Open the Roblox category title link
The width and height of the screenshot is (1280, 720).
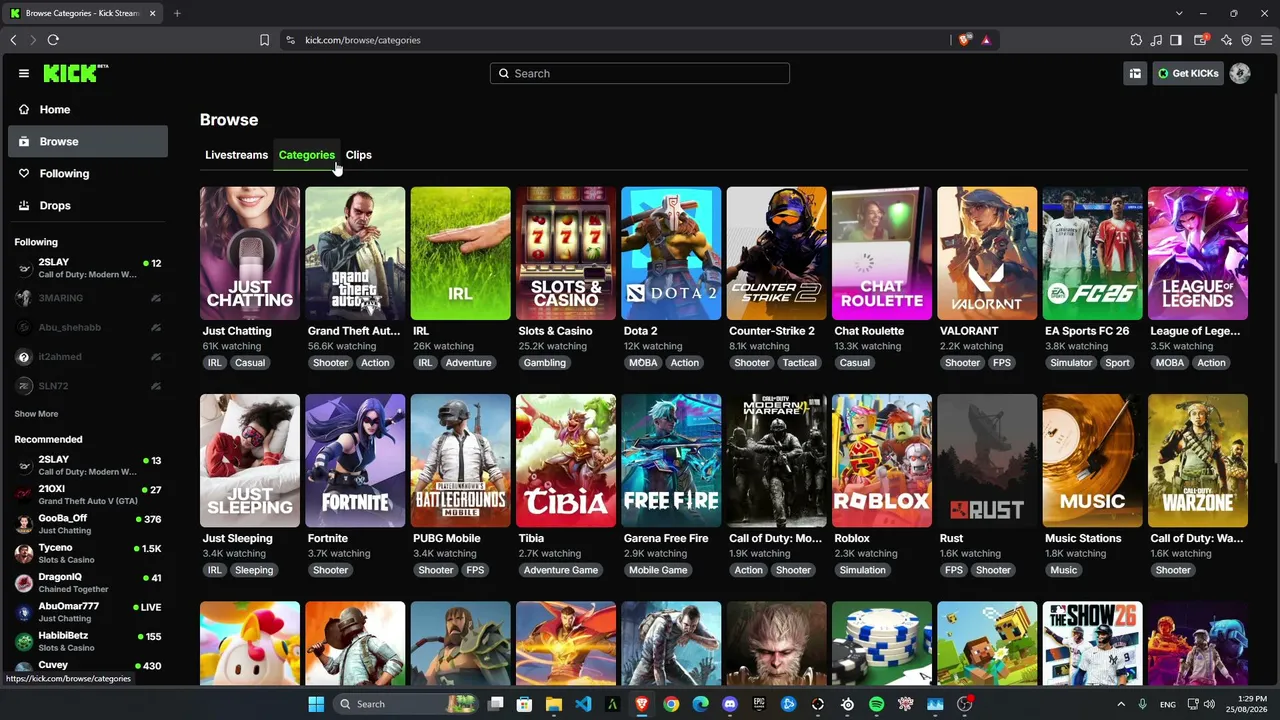click(x=852, y=538)
